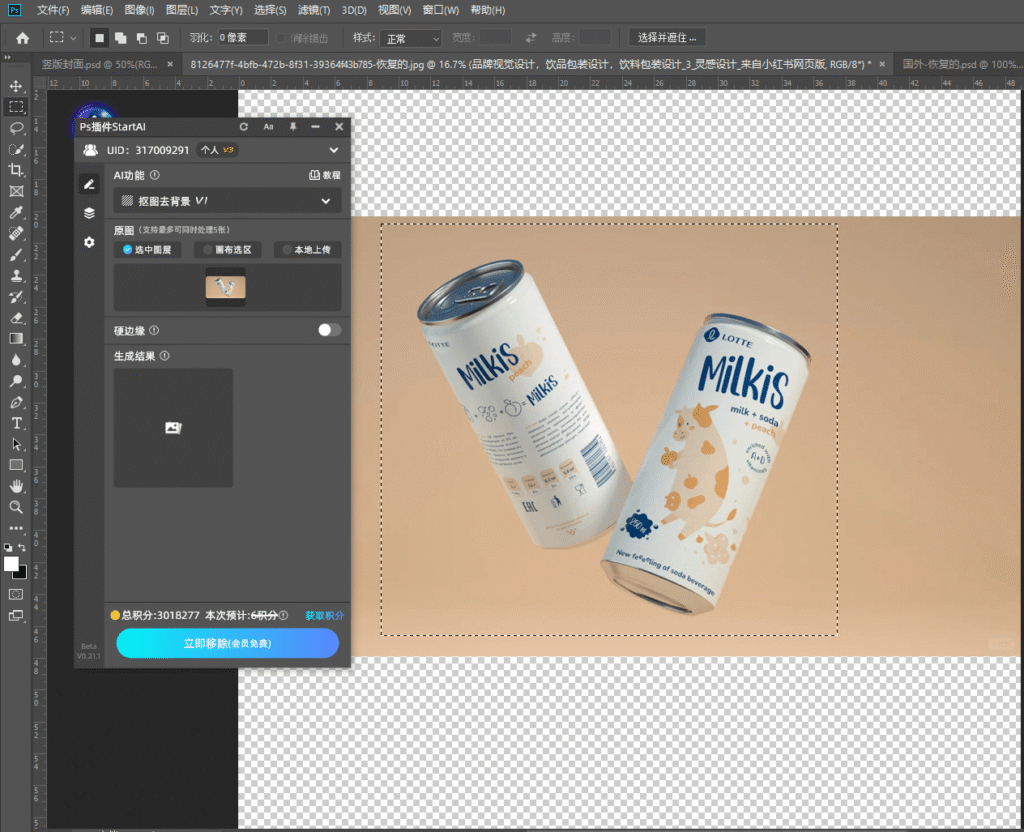1024x832 pixels.
Task: Select the 画布选区 radio option
Action: (x=228, y=250)
